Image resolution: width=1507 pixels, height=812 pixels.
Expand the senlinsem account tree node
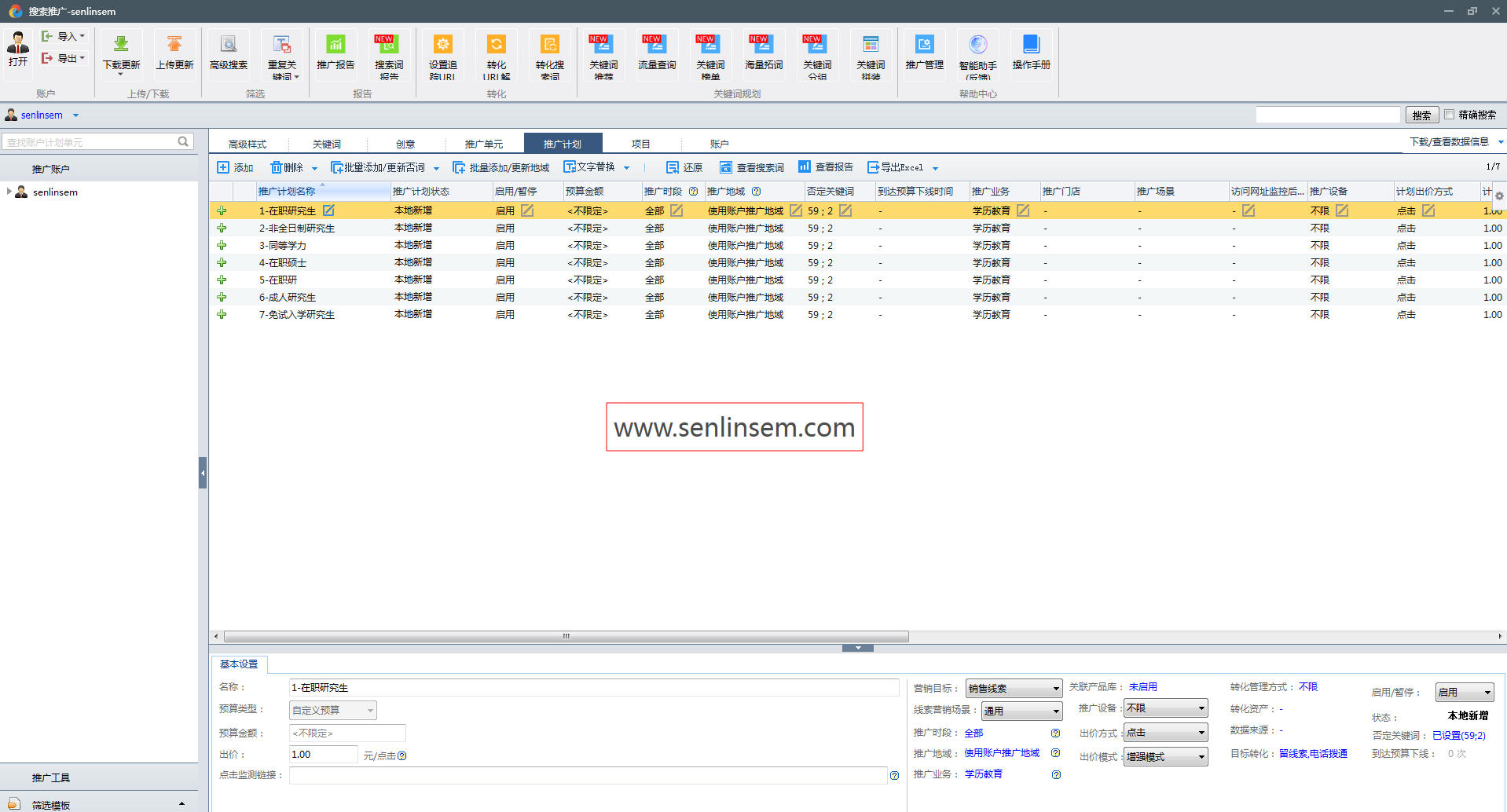(9, 192)
